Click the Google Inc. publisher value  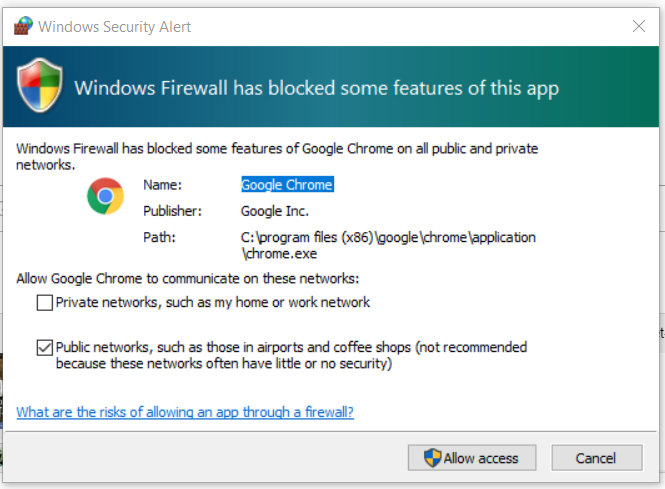pos(275,211)
